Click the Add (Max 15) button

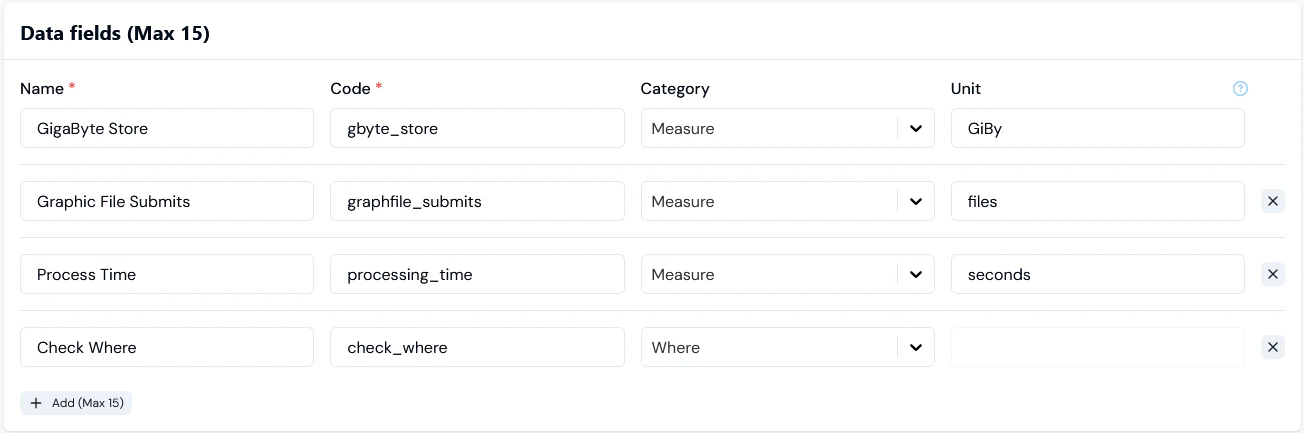pos(76,403)
